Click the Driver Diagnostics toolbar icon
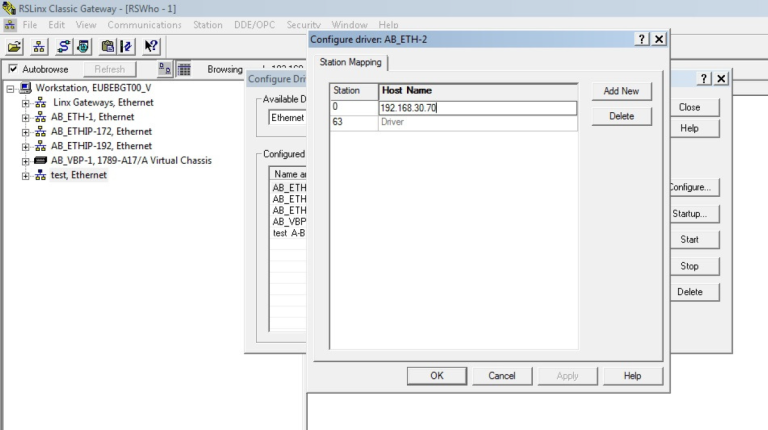This screenshot has width=768, height=430. [x=83, y=47]
